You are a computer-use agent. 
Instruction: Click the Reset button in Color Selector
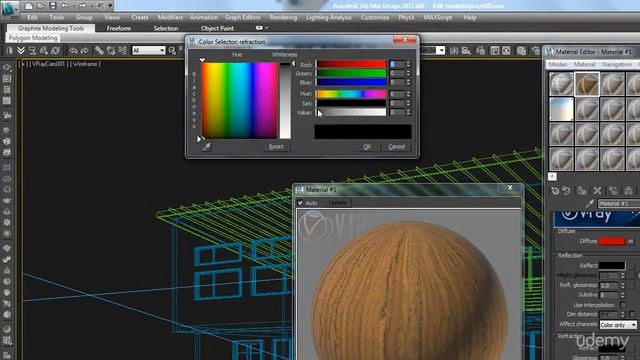pos(276,147)
